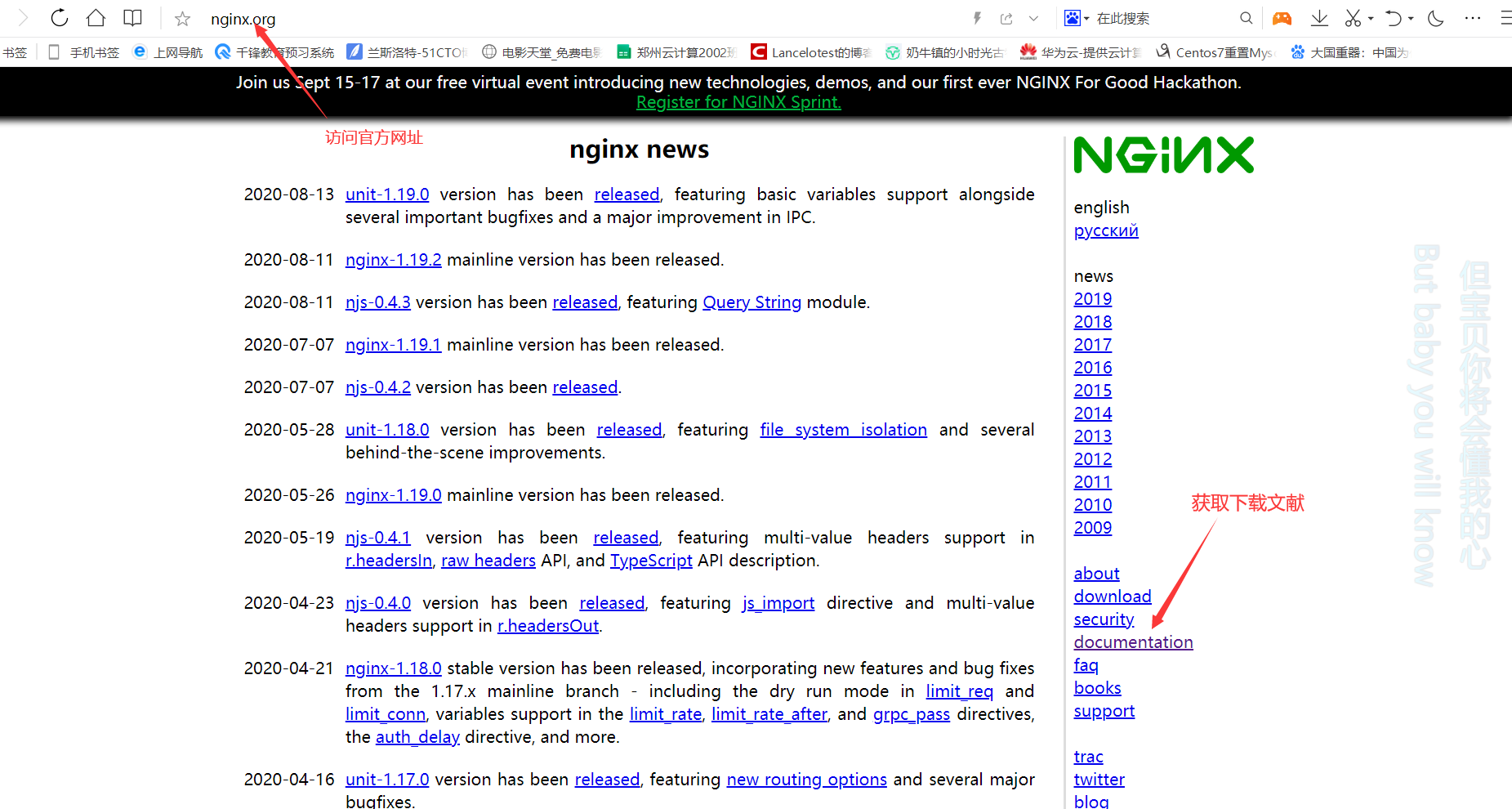Open the support link
This screenshot has height=809, width=1512.
point(1104,711)
